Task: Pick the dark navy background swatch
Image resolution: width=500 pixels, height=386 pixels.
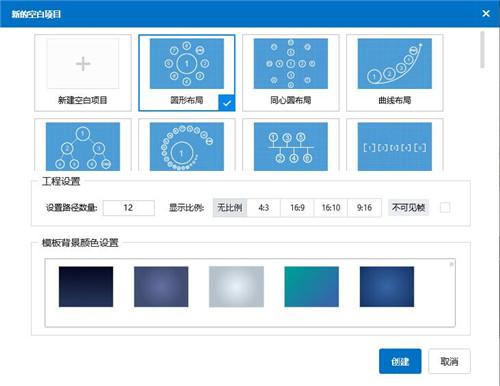Action: coord(86,287)
